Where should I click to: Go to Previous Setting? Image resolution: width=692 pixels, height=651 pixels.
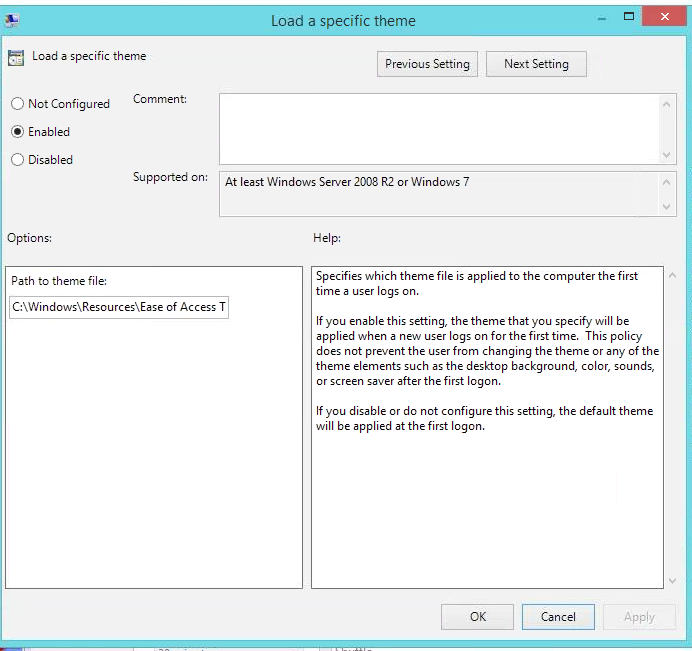point(427,64)
